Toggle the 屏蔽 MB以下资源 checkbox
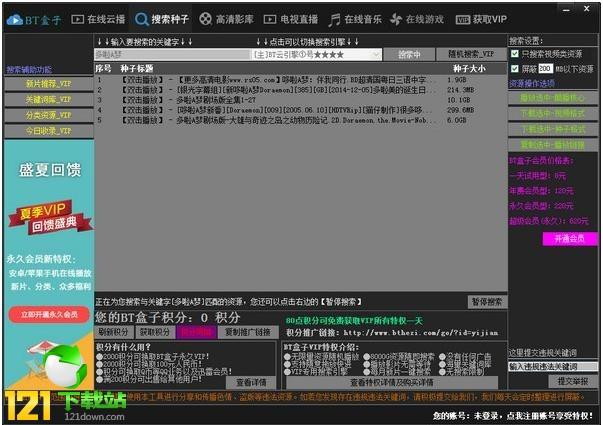Viewport: 603px width, 425px height. tap(515, 69)
